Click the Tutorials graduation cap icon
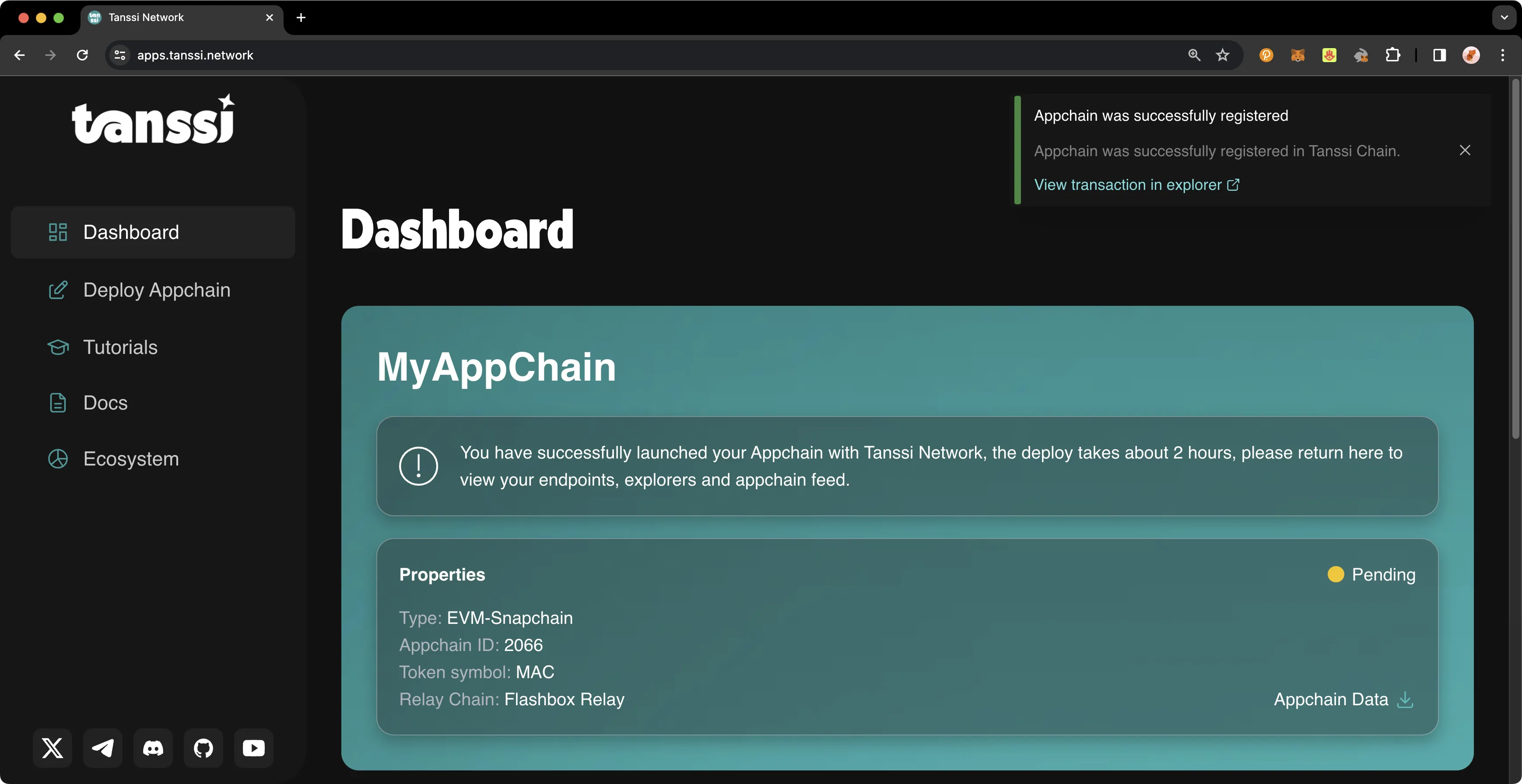 click(x=58, y=347)
